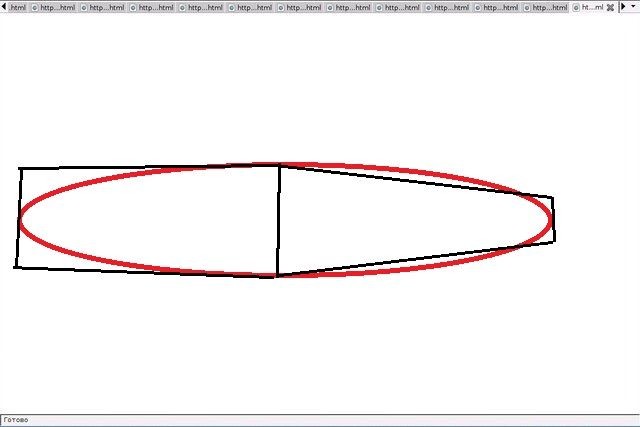Image resolution: width=640 pixels, height=427 pixels.
Task: Open the list-all-tabs dropdown arrow
Action: (632, 7)
